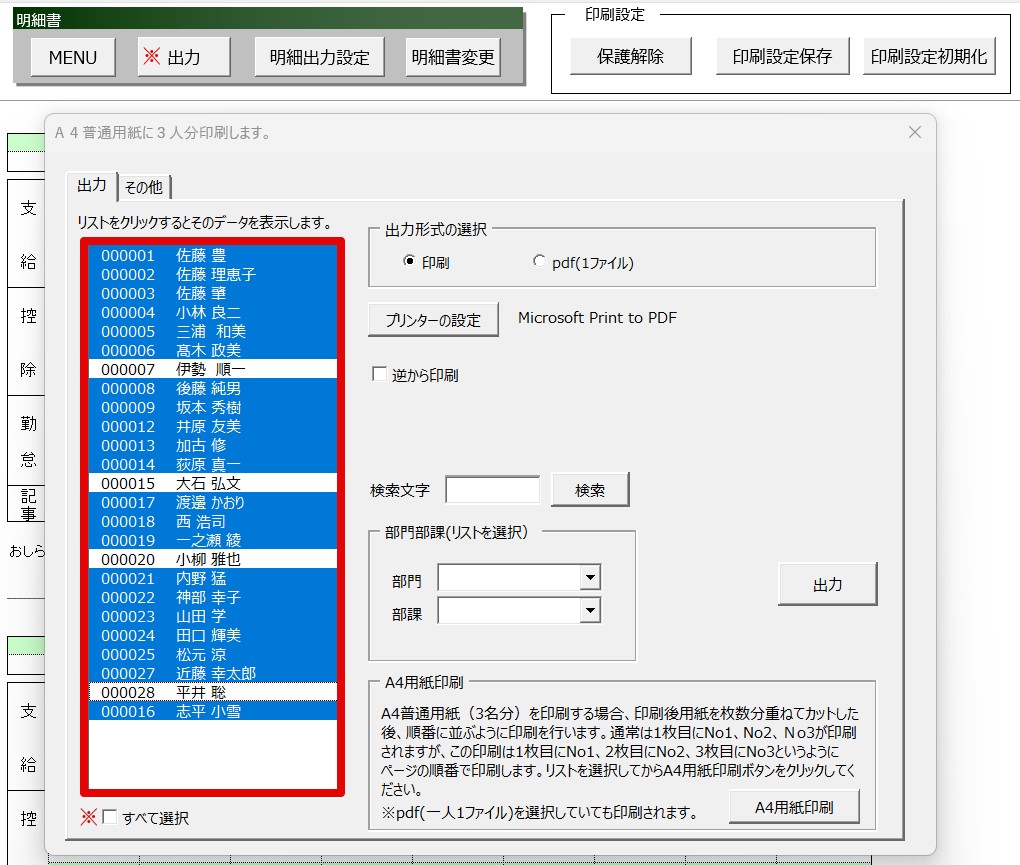
Task: Select list row 000028 平井 聡
Action: pos(213,692)
